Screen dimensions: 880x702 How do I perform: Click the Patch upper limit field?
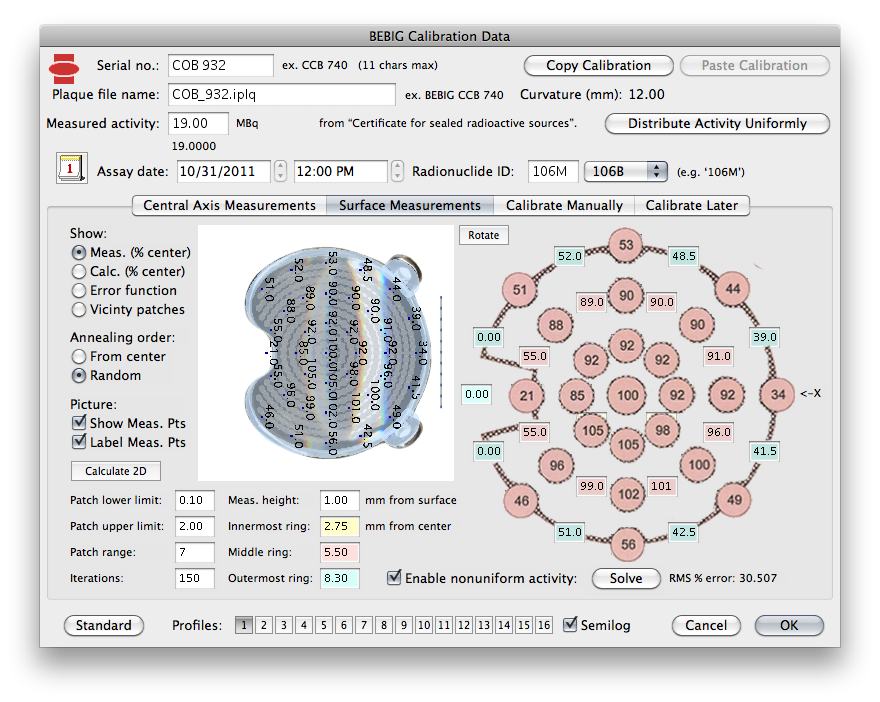(x=195, y=526)
